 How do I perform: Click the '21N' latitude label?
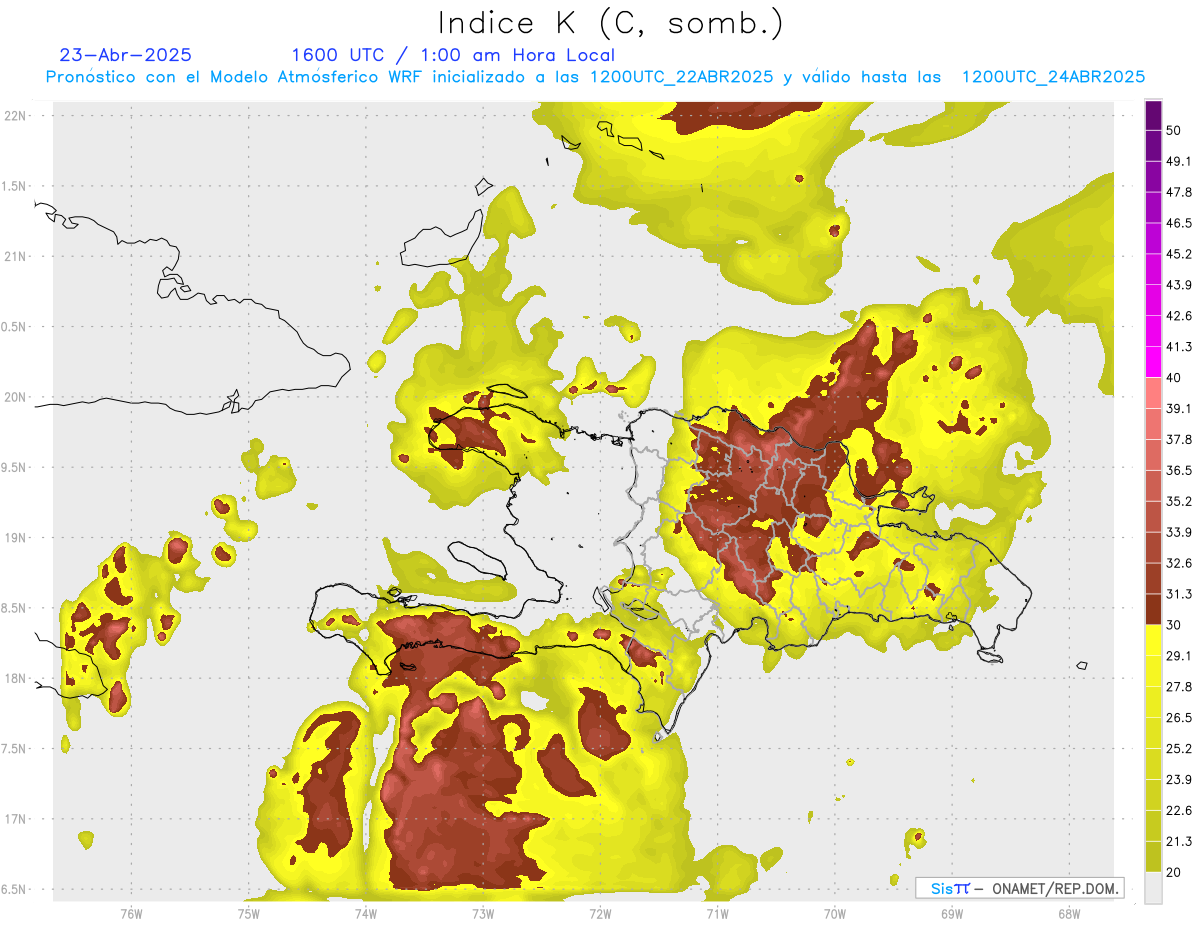point(15,256)
